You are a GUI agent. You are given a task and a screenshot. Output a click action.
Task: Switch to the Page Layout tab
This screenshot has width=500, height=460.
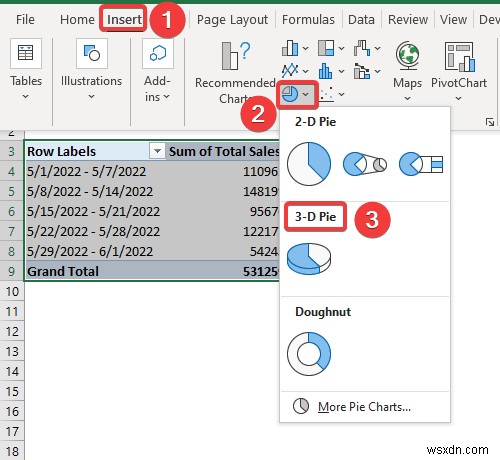[x=232, y=20]
